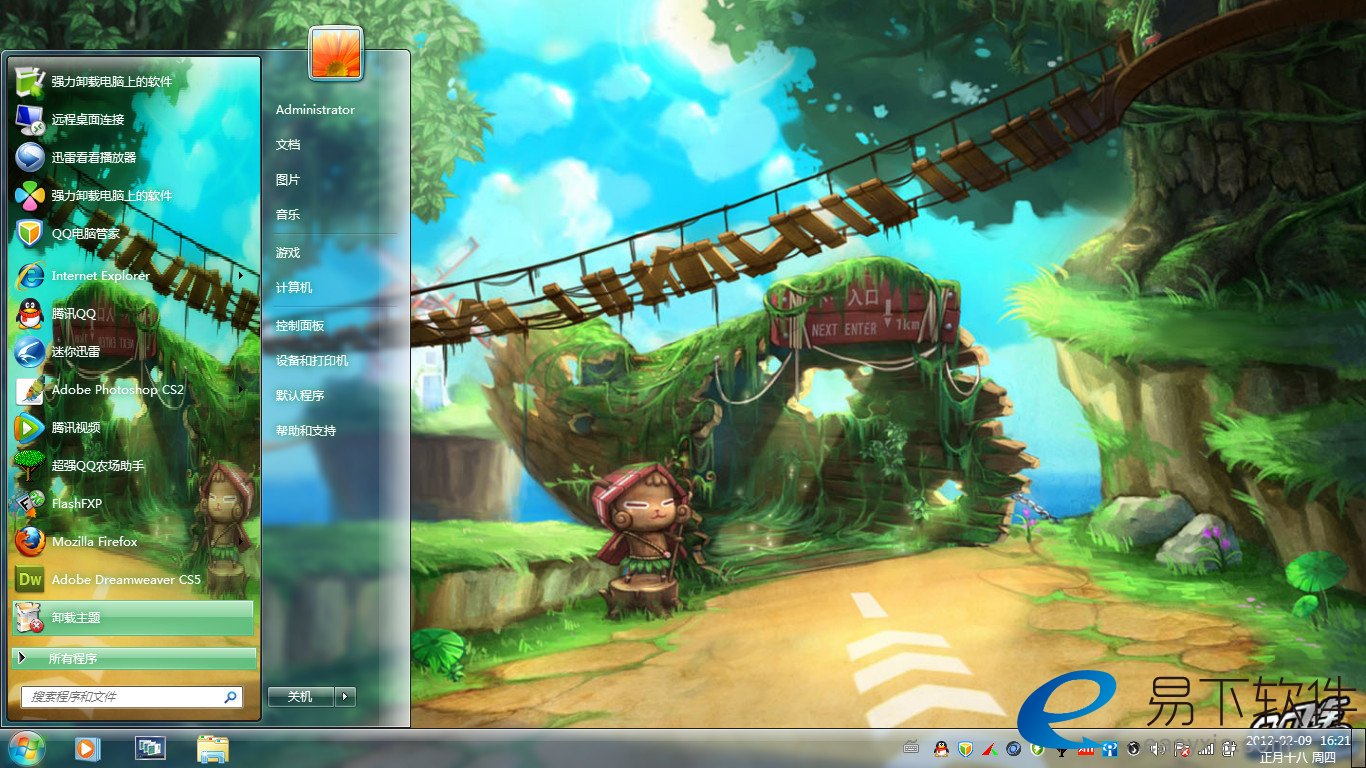The image size is (1366, 768).
Task: Launch 强力卸载电脑上的软件 with the green box icon
Action: pos(132,81)
